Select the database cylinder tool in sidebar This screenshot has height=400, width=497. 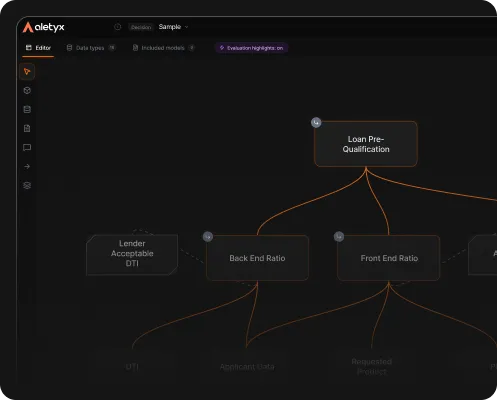click(x=27, y=109)
